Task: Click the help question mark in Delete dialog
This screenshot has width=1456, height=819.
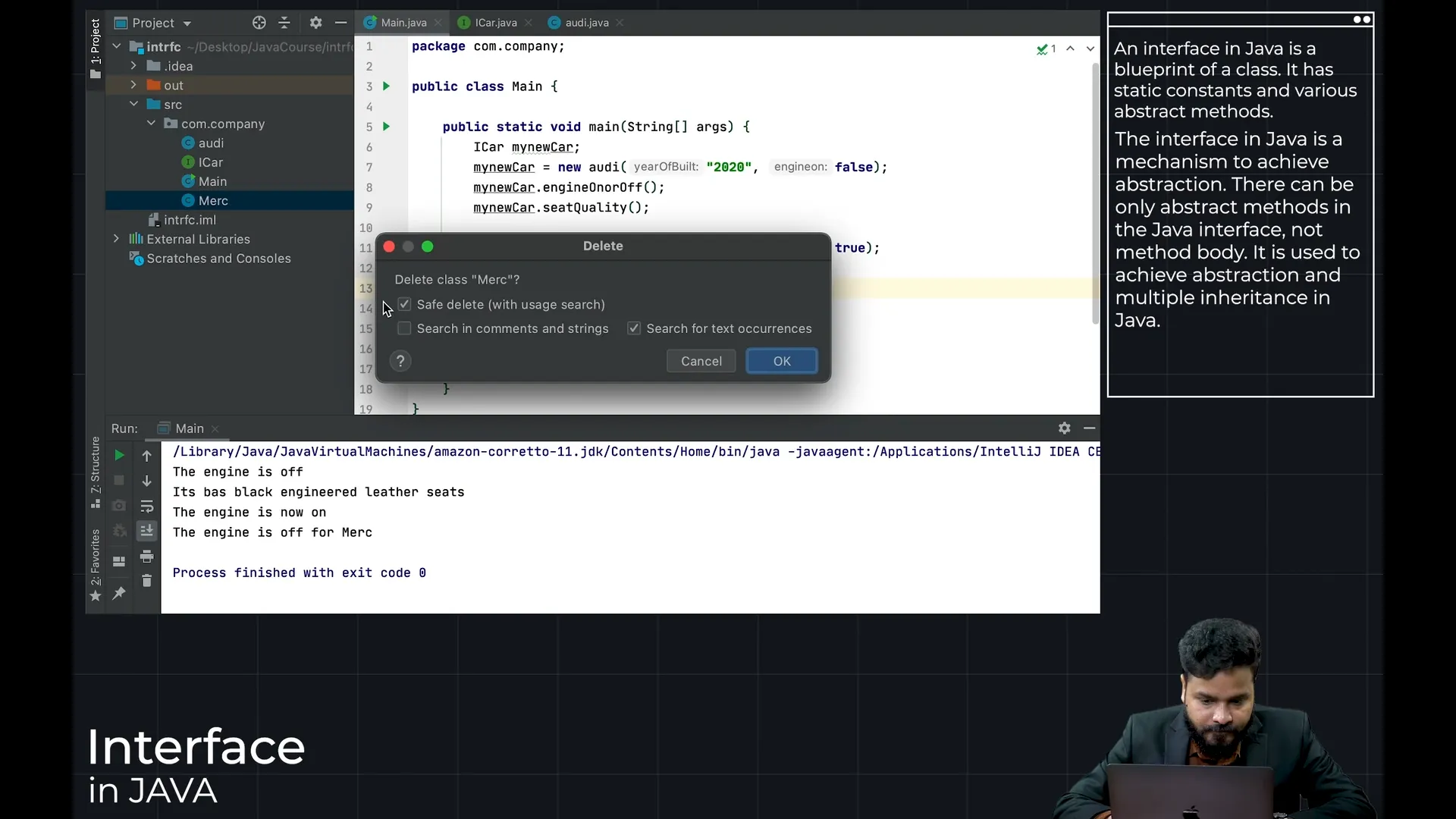Action: click(x=400, y=362)
